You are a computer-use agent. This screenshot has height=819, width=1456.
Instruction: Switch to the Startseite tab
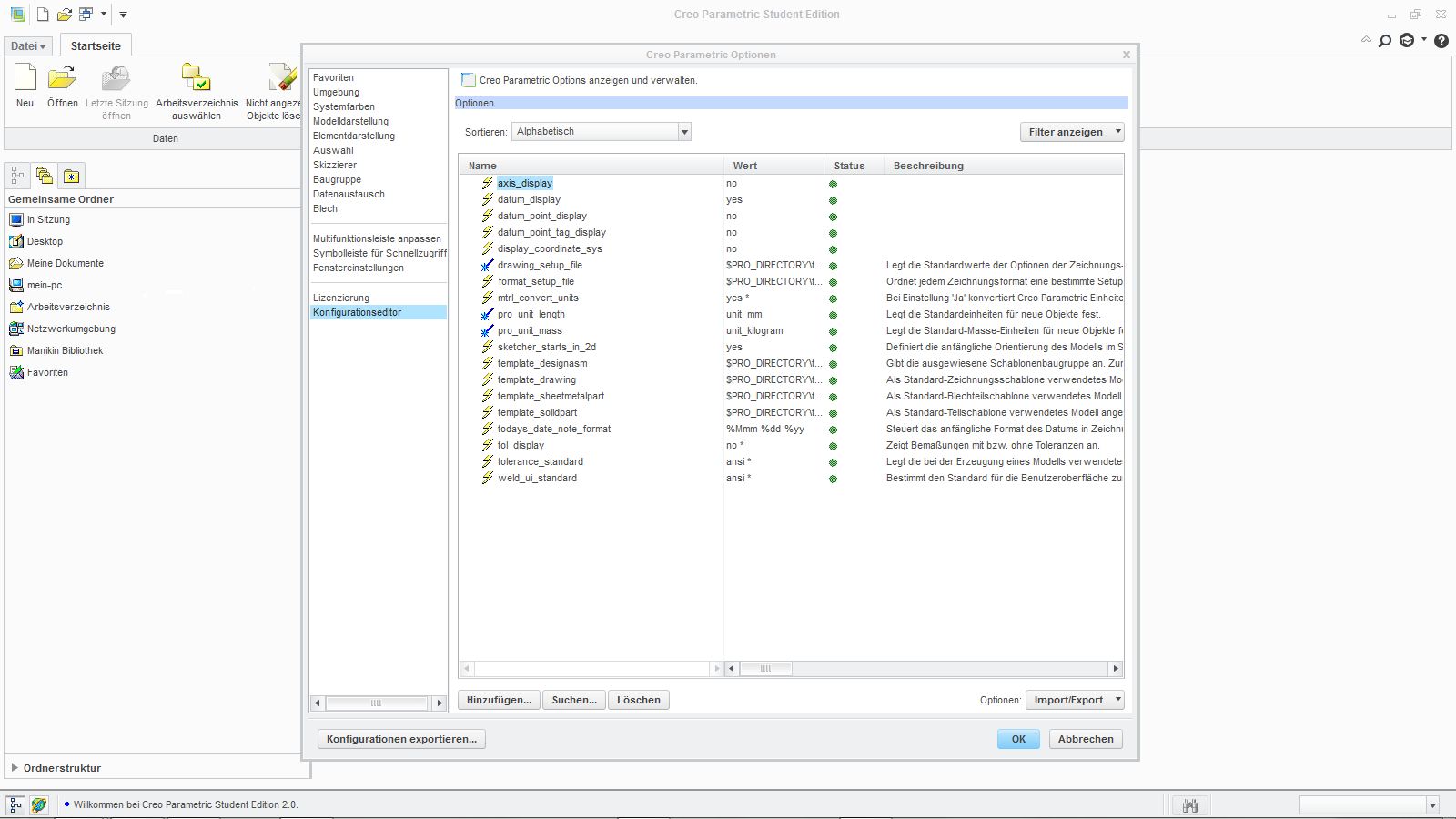(x=96, y=46)
